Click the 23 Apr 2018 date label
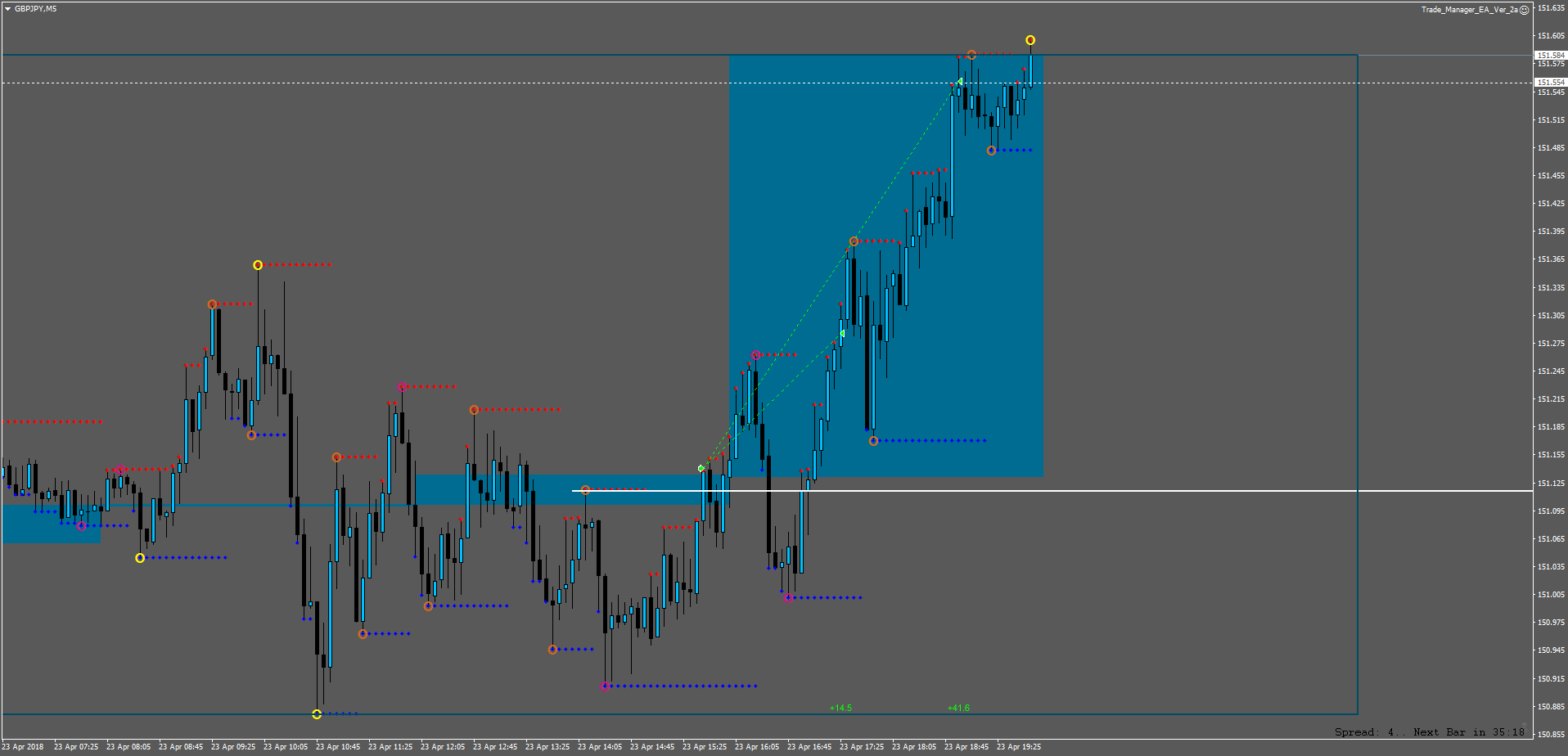 pyautogui.click(x=24, y=747)
